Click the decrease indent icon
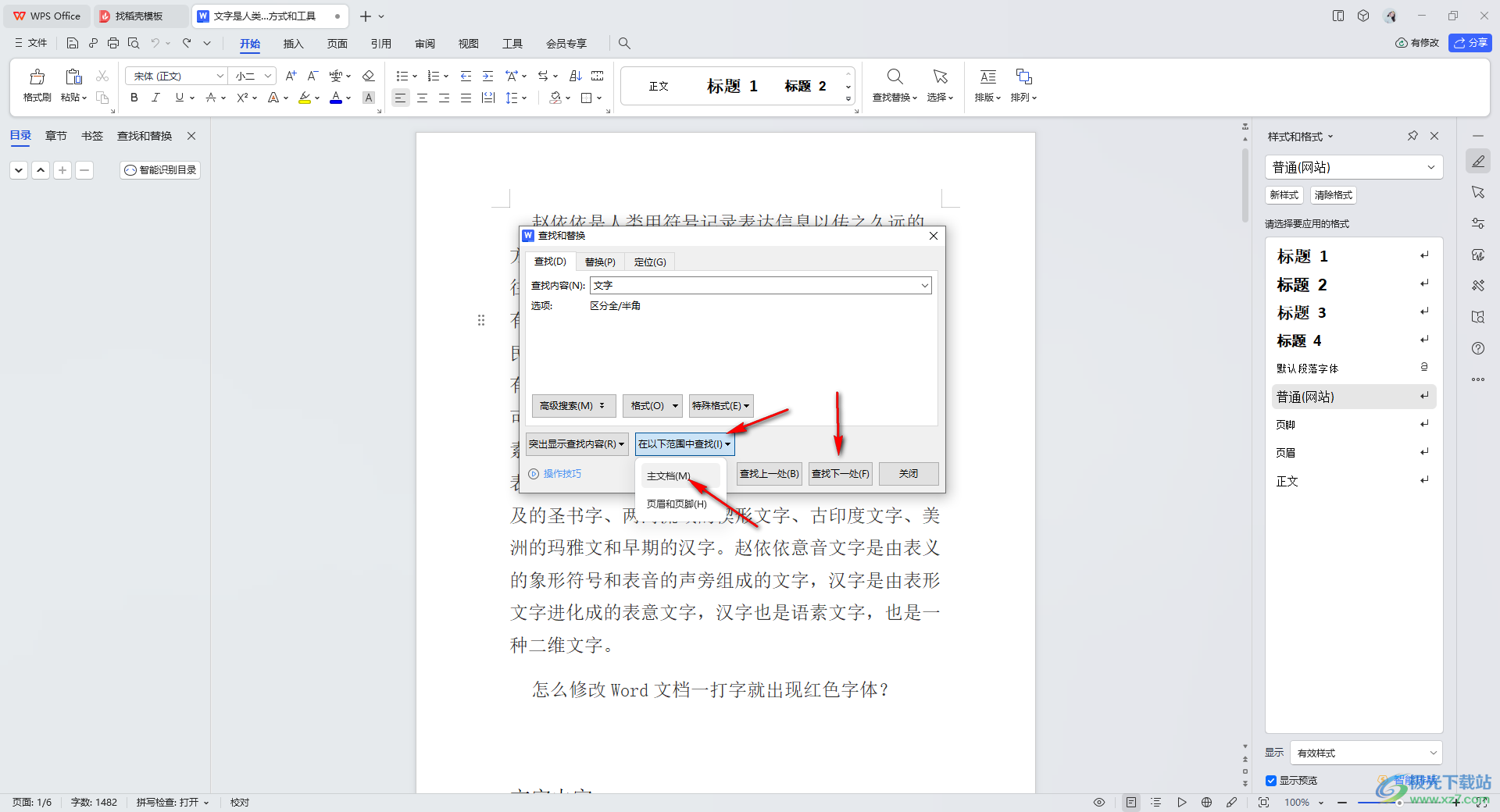The width and height of the screenshot is (1500, 812). coord(466,76)
